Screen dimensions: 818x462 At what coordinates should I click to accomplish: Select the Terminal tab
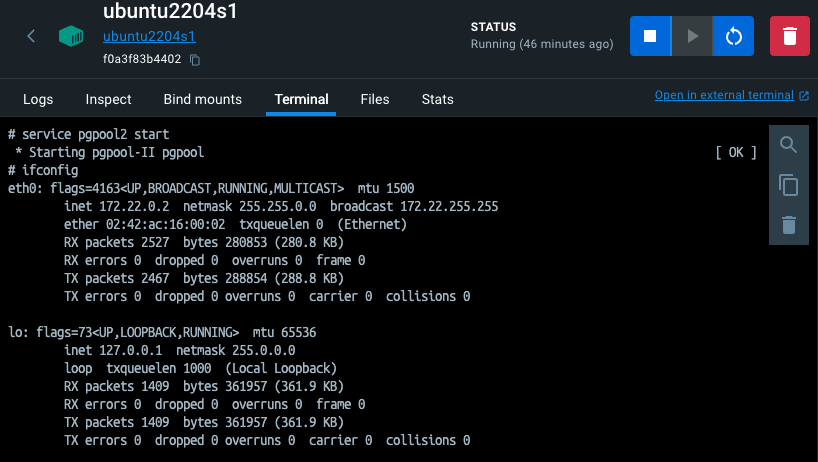click(301, 99)
